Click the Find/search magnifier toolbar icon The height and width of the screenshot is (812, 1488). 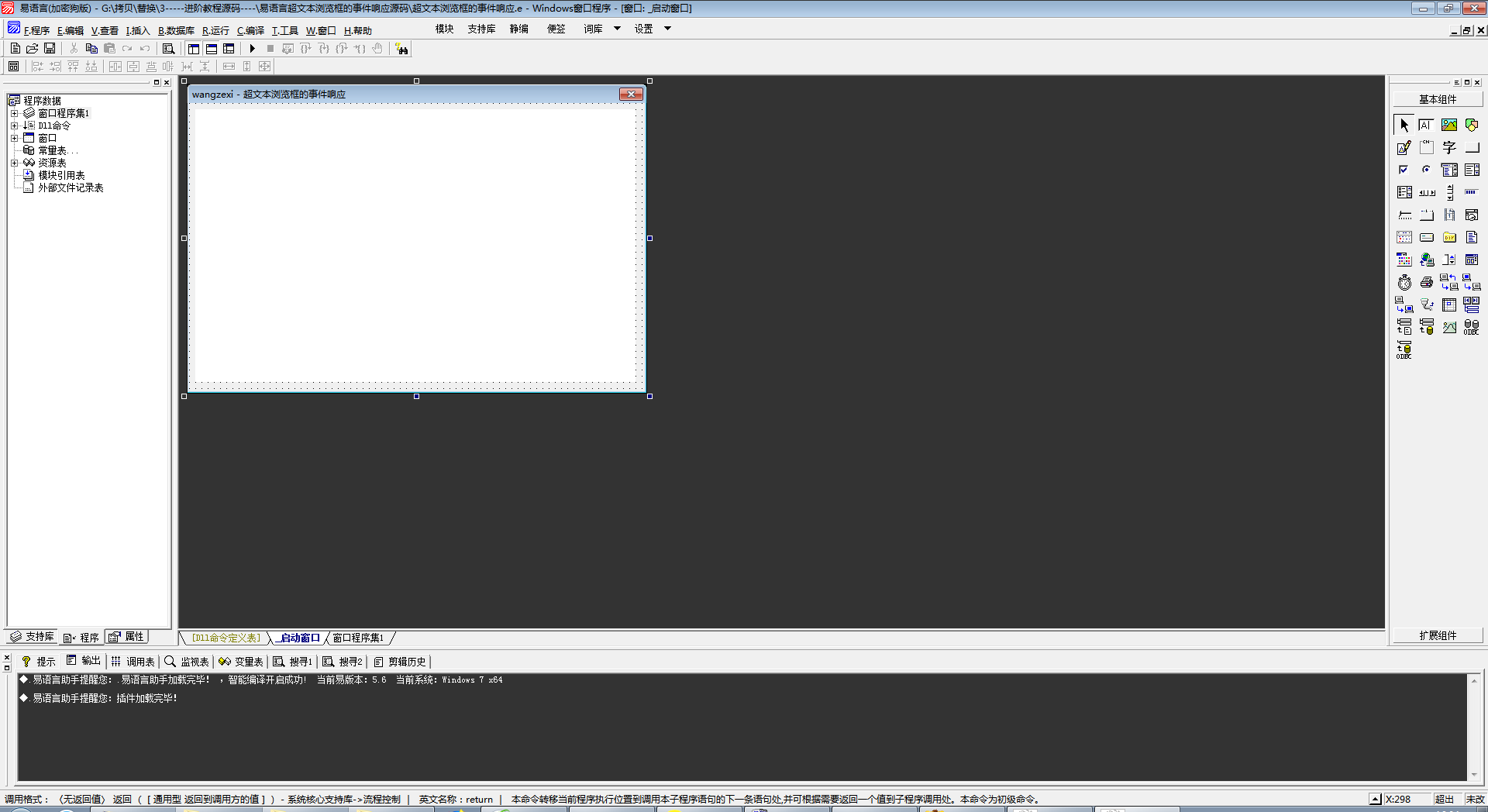(x=168, y=49)
